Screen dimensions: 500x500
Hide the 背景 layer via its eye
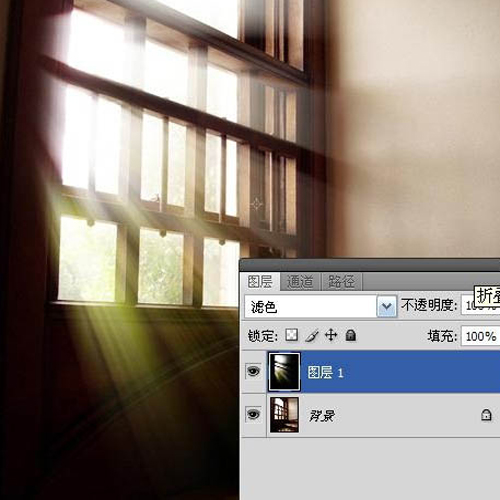(253, 415)
